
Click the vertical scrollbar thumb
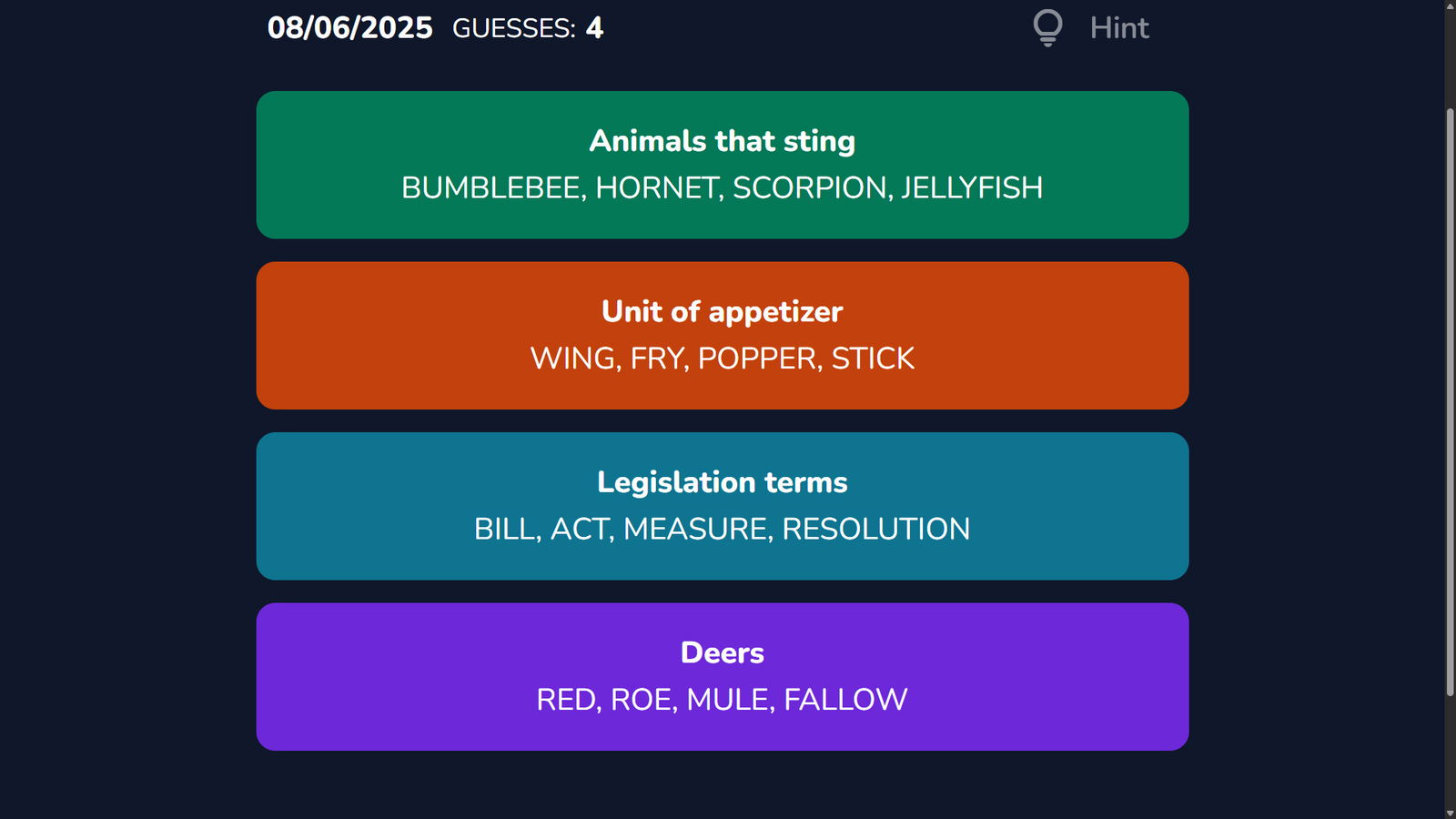[1451, 402]
